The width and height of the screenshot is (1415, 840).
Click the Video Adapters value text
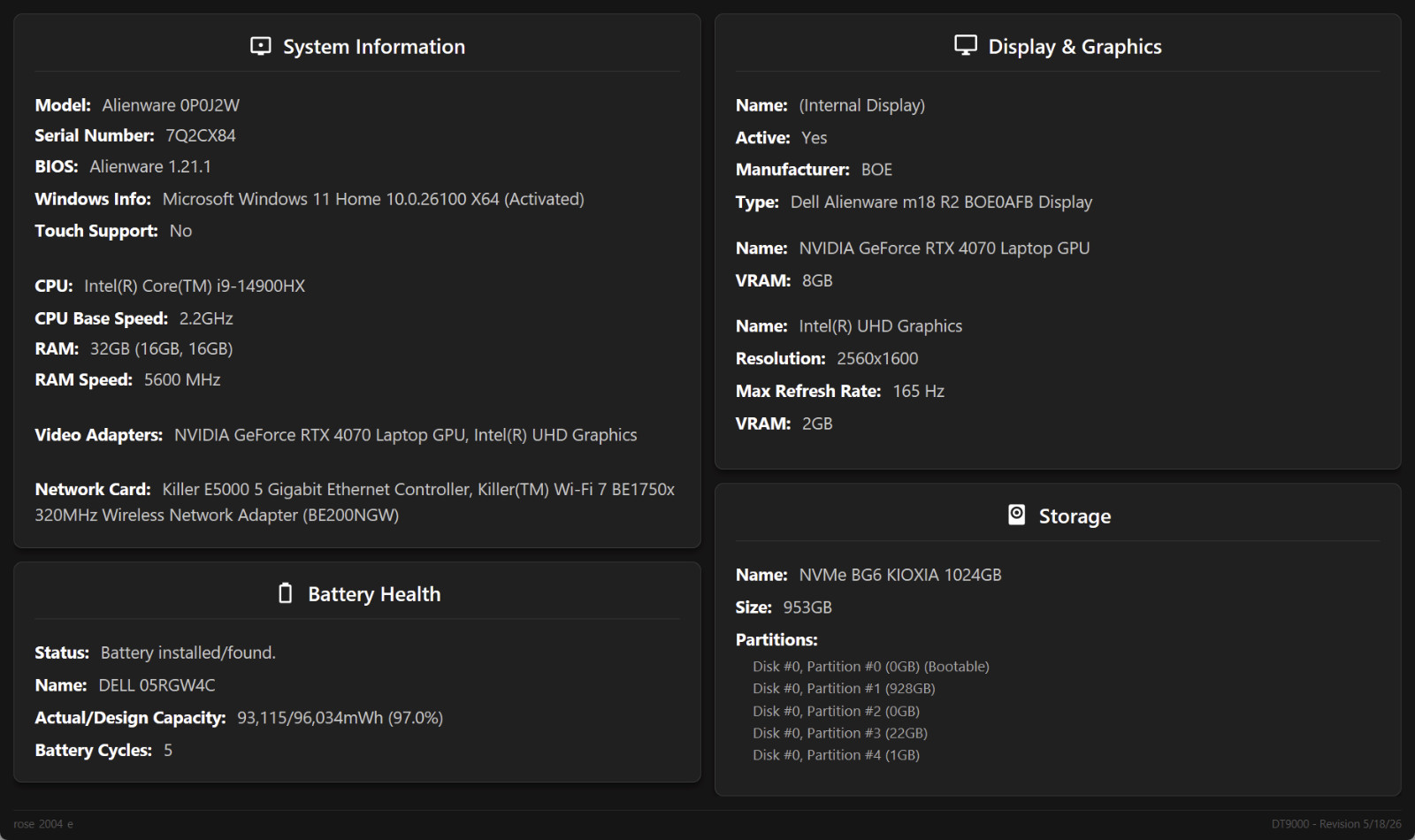[405, 435]
